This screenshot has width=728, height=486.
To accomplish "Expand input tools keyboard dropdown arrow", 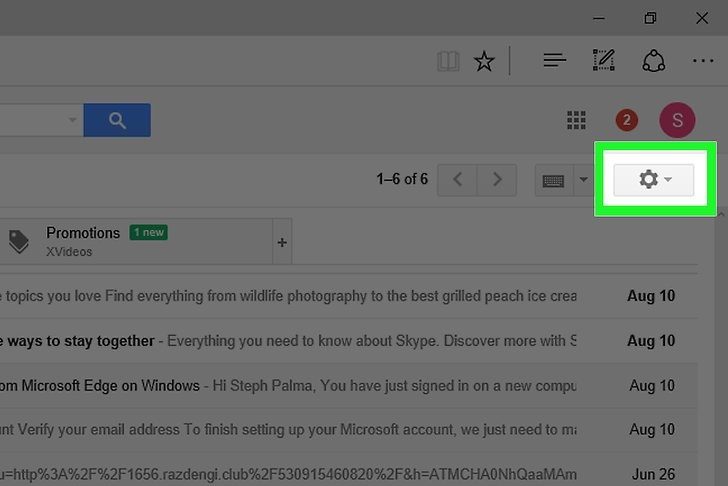I will pyautogui.click(x=583, y=180).
